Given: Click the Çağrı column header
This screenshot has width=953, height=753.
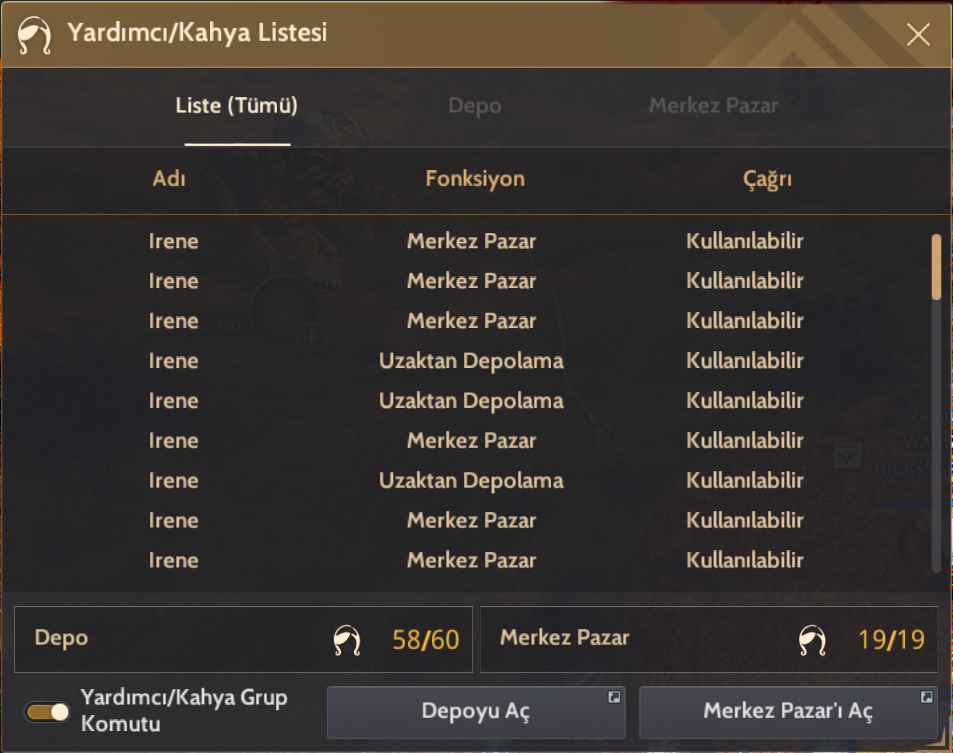Looking at the screenshot, I should click(x=767, y=180).
